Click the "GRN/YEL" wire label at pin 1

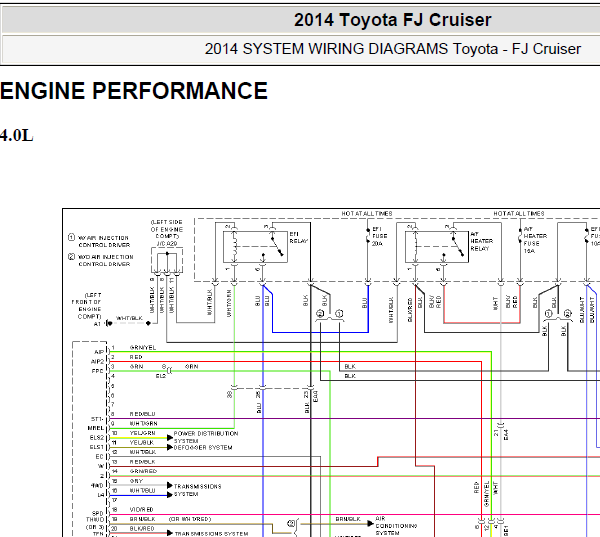click(143, 348)
